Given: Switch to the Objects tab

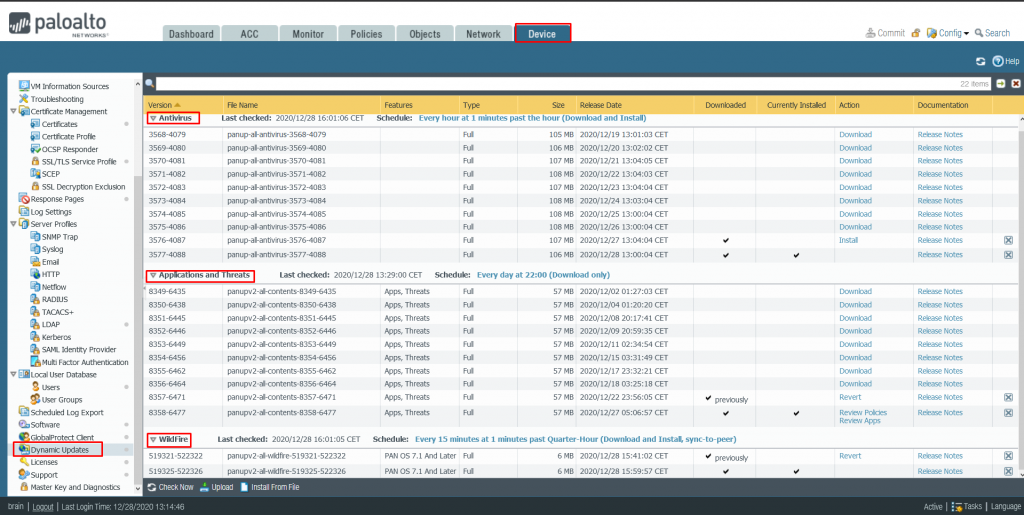Looking at the screenshot, I should tap(425, 34).
